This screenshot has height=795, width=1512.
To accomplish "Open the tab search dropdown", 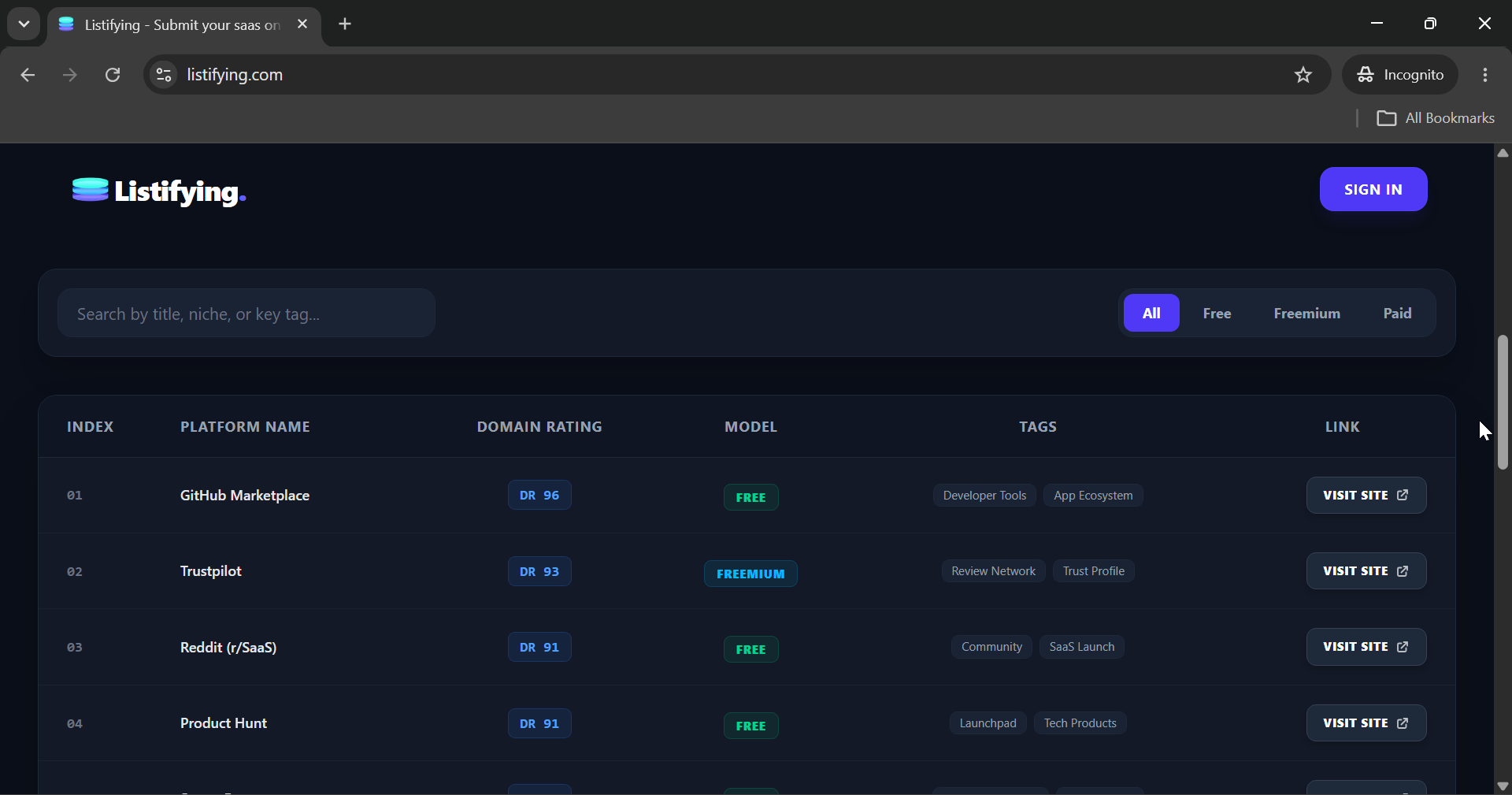I will 24,24.
